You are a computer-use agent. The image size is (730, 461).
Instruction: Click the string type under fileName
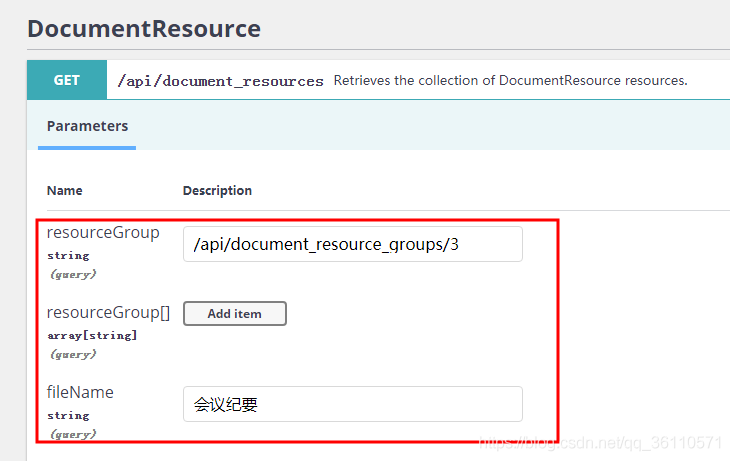68,415
